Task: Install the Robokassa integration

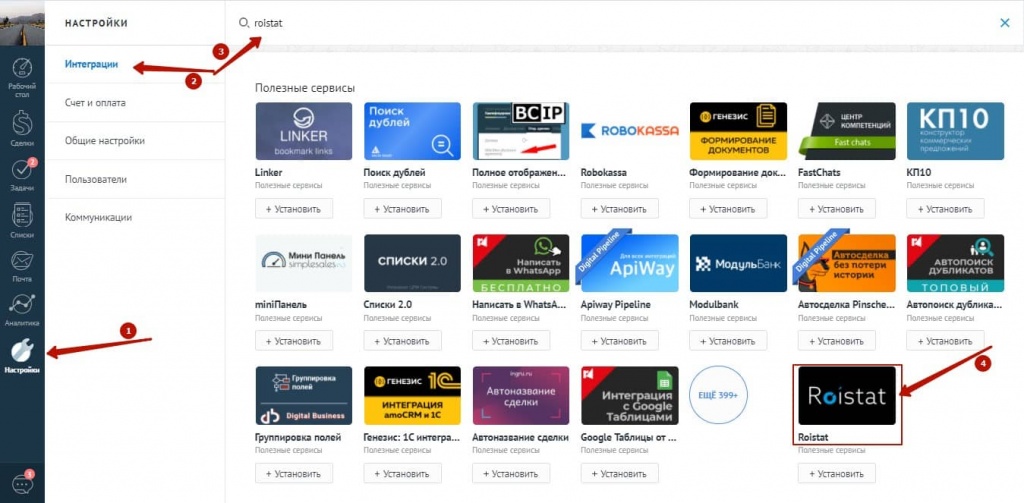Action: click(x=620, y=209)
